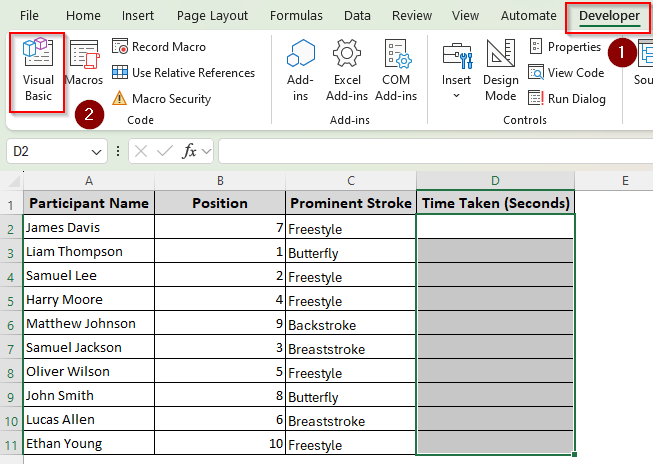Select cell with James Davis
653x464 pixels.
[x=89, y=227]
